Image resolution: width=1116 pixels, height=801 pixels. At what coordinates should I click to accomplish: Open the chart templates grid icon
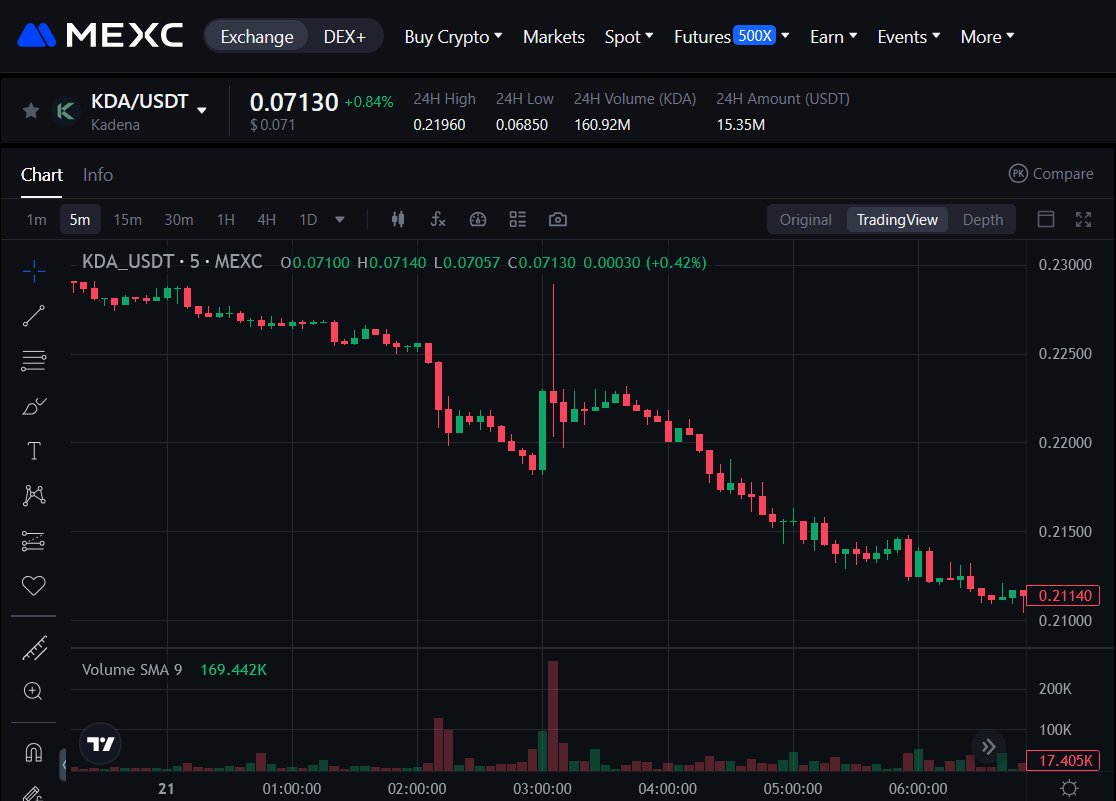click(x=517, y=219)
